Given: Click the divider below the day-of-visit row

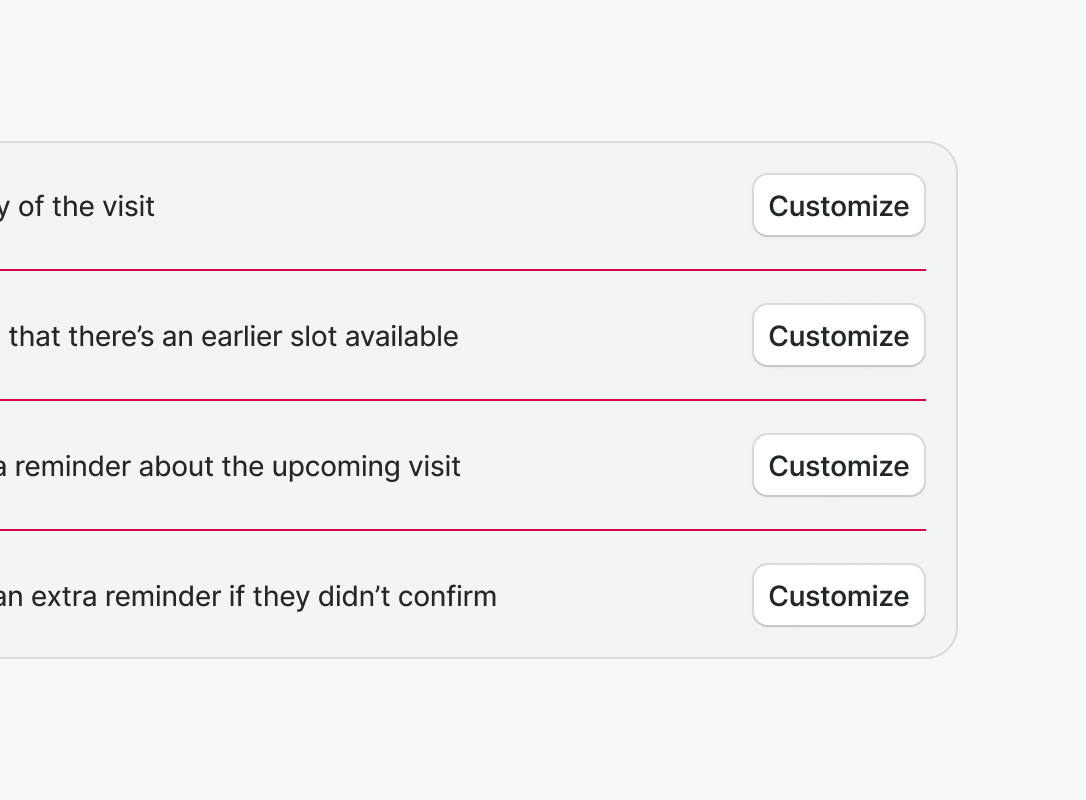Looking at the screenshot, I should 460,270.
